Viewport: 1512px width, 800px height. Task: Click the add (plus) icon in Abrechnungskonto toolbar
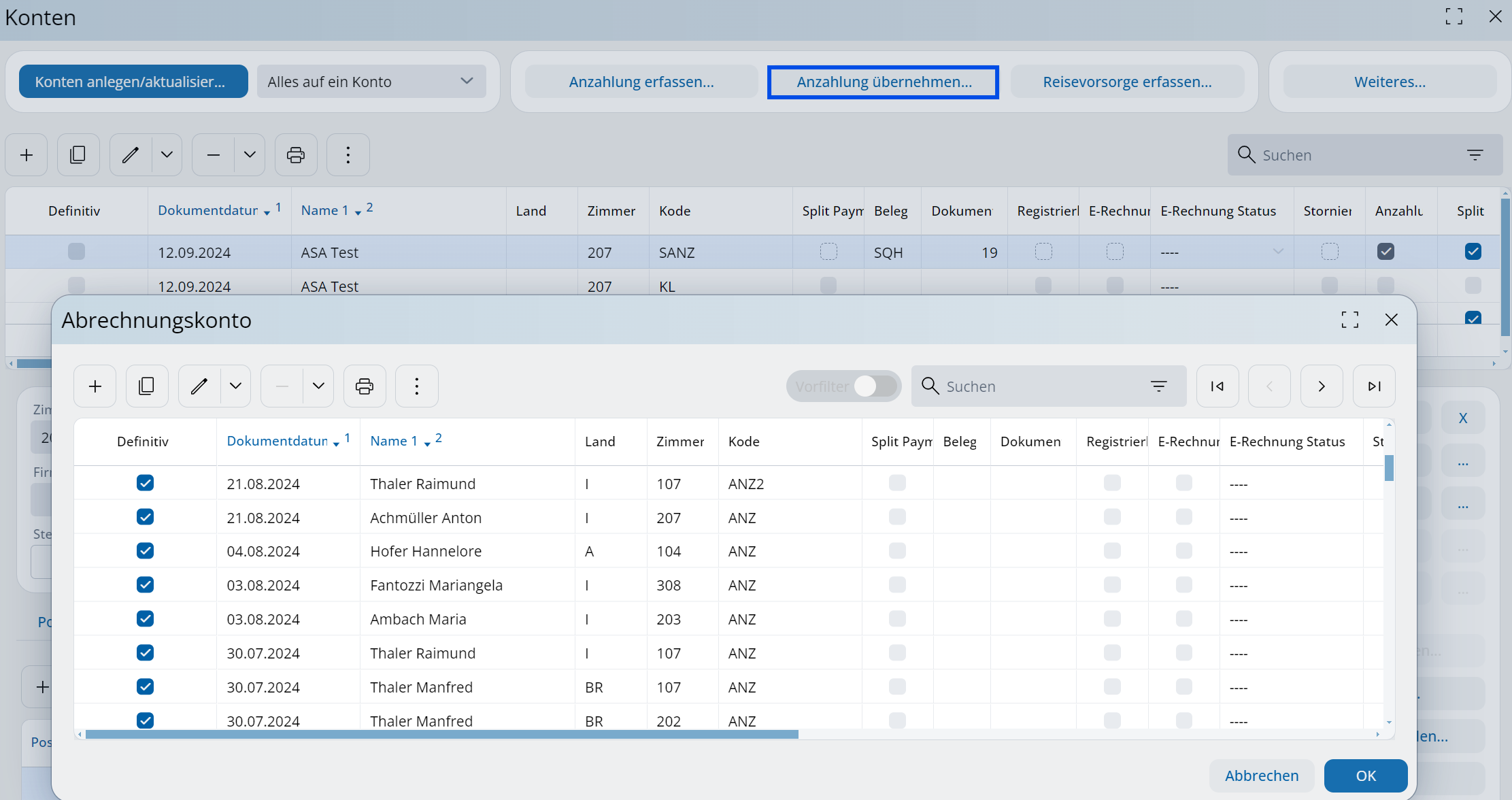click(95, 386)
